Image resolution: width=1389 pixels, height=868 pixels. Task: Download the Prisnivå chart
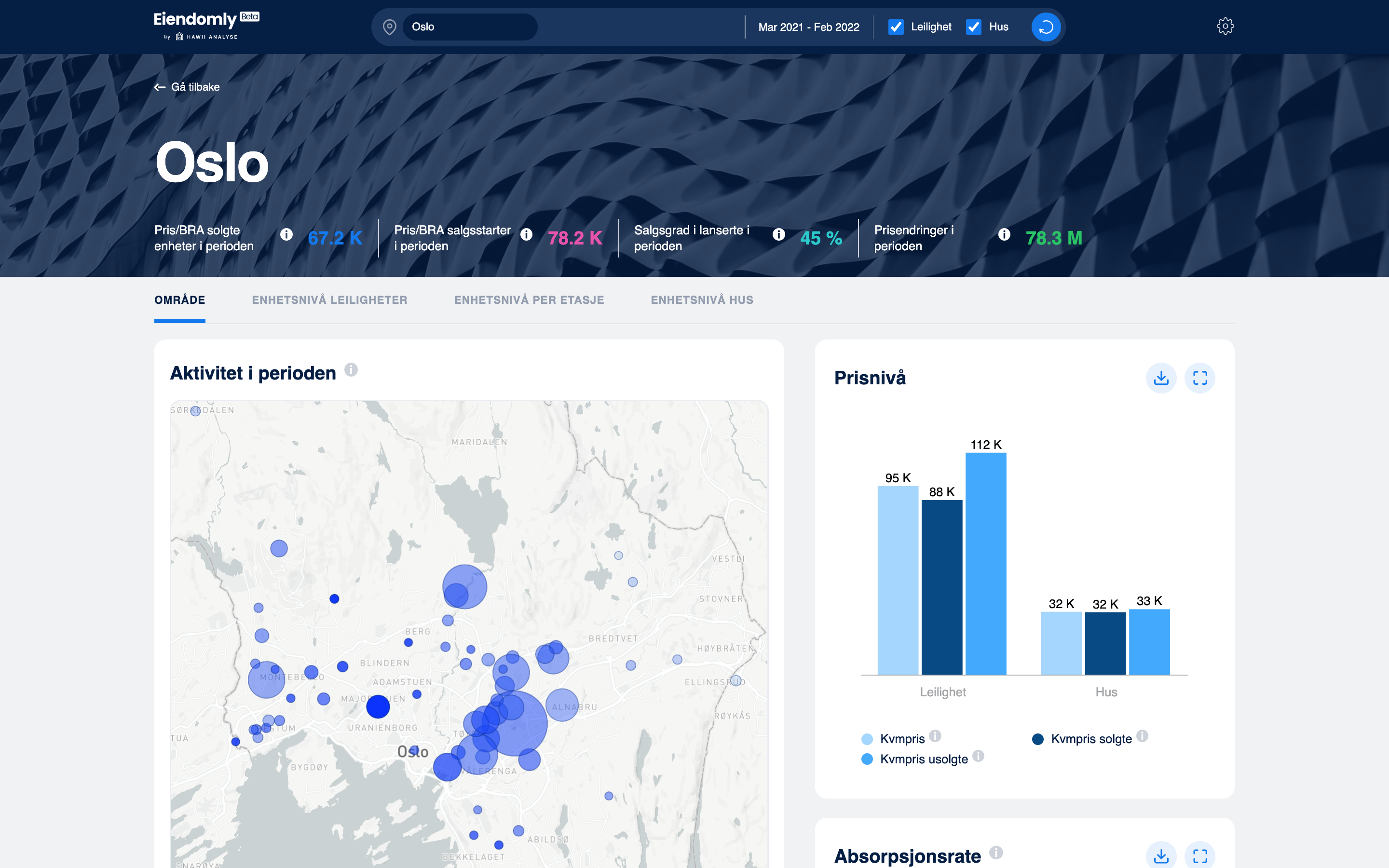click(x=1161, y=378)
